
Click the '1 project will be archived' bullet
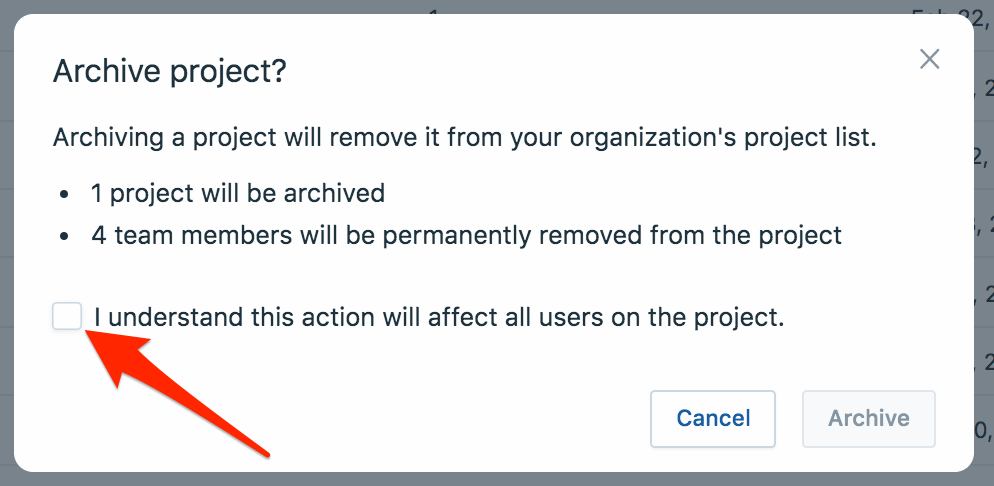click(x=238, y=192)
